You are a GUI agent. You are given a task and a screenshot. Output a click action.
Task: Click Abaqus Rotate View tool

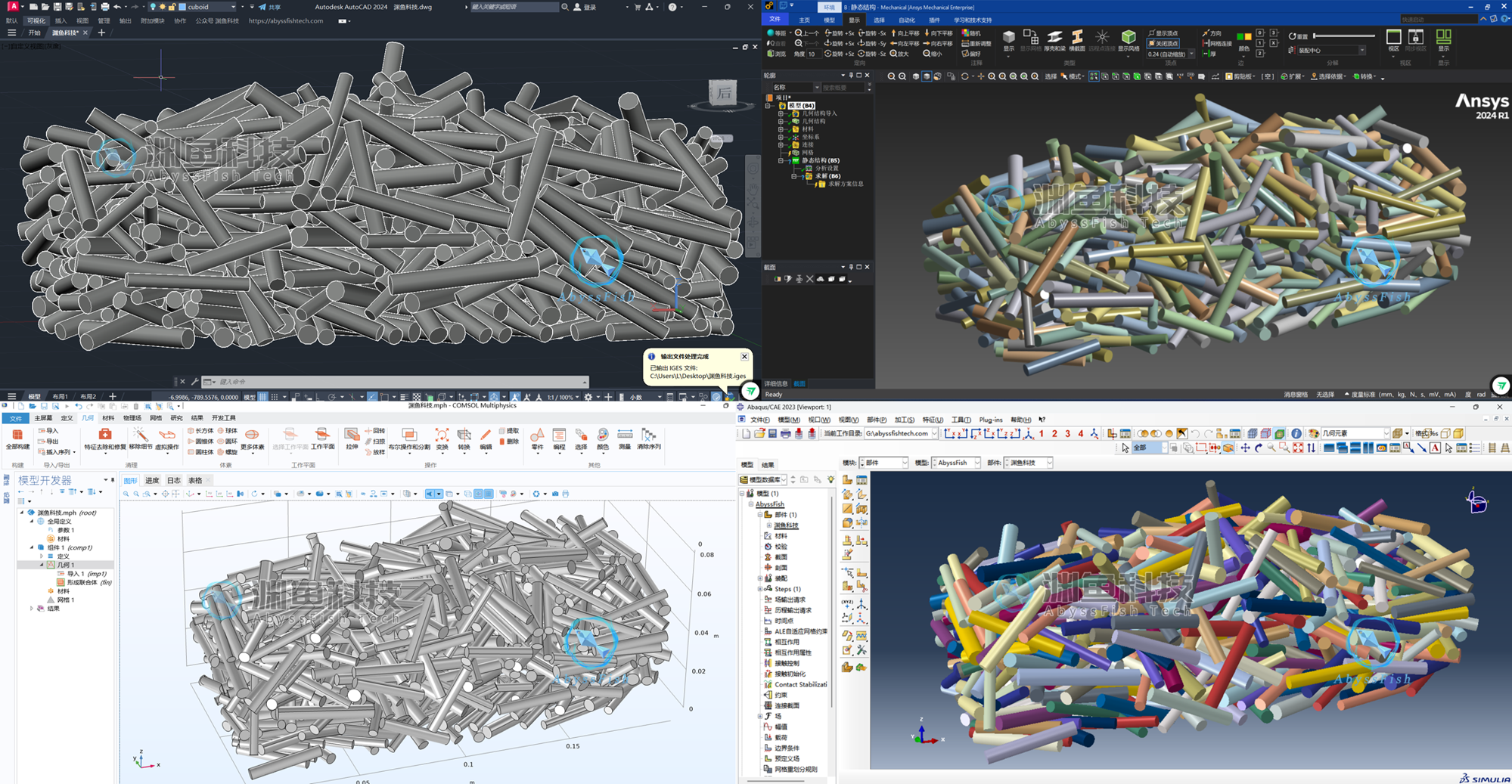click(1258, 448)
